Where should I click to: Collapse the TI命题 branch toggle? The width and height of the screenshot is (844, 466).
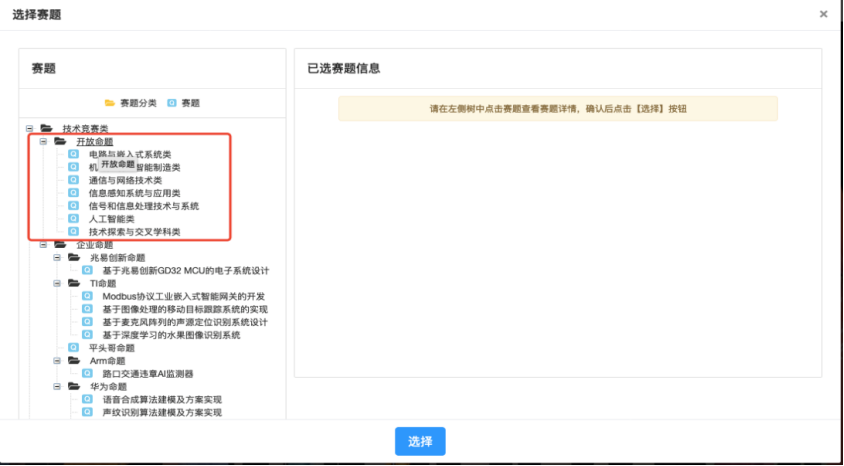tap(57, 283)
